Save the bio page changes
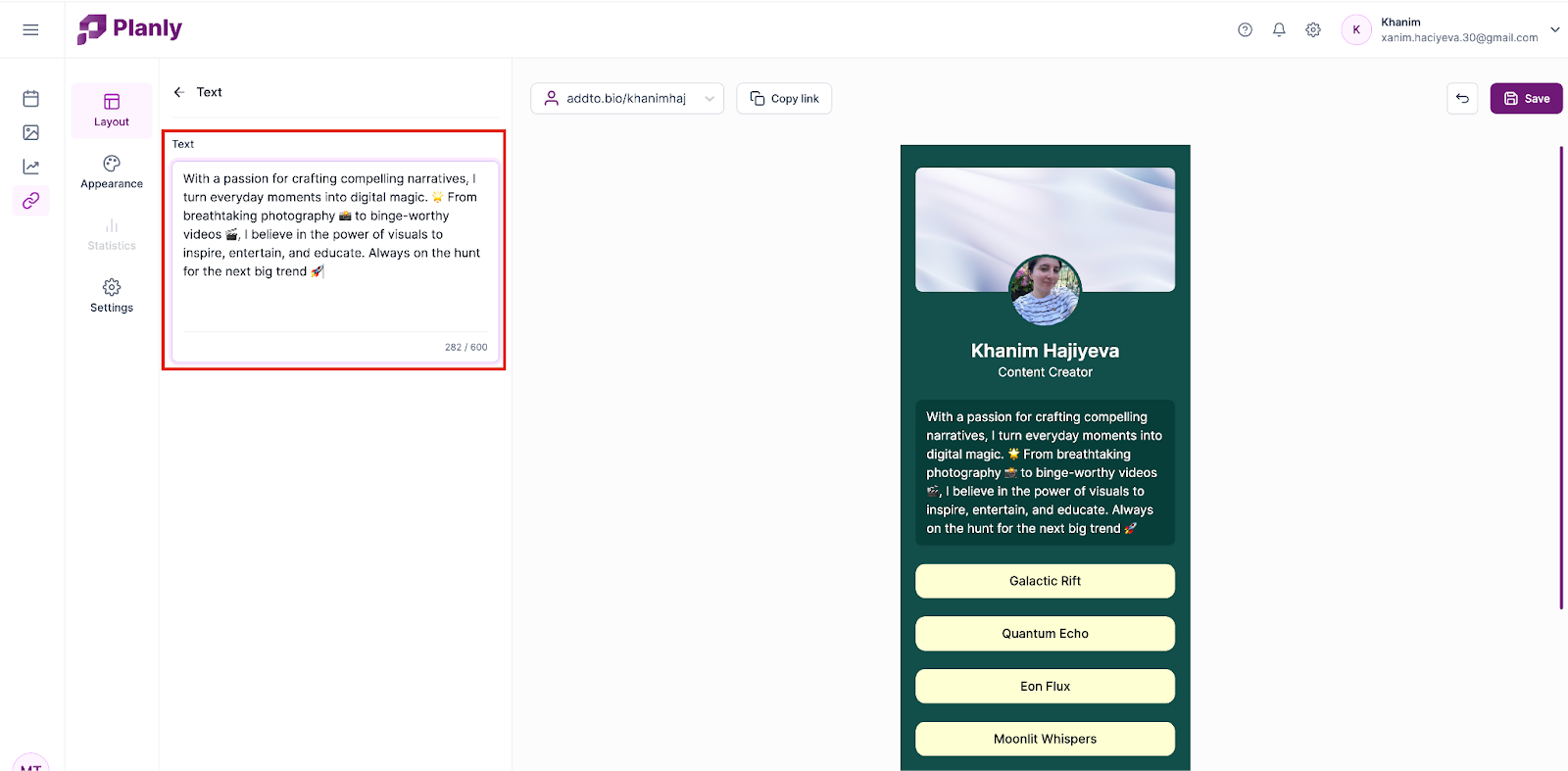 coord(1526,98)
